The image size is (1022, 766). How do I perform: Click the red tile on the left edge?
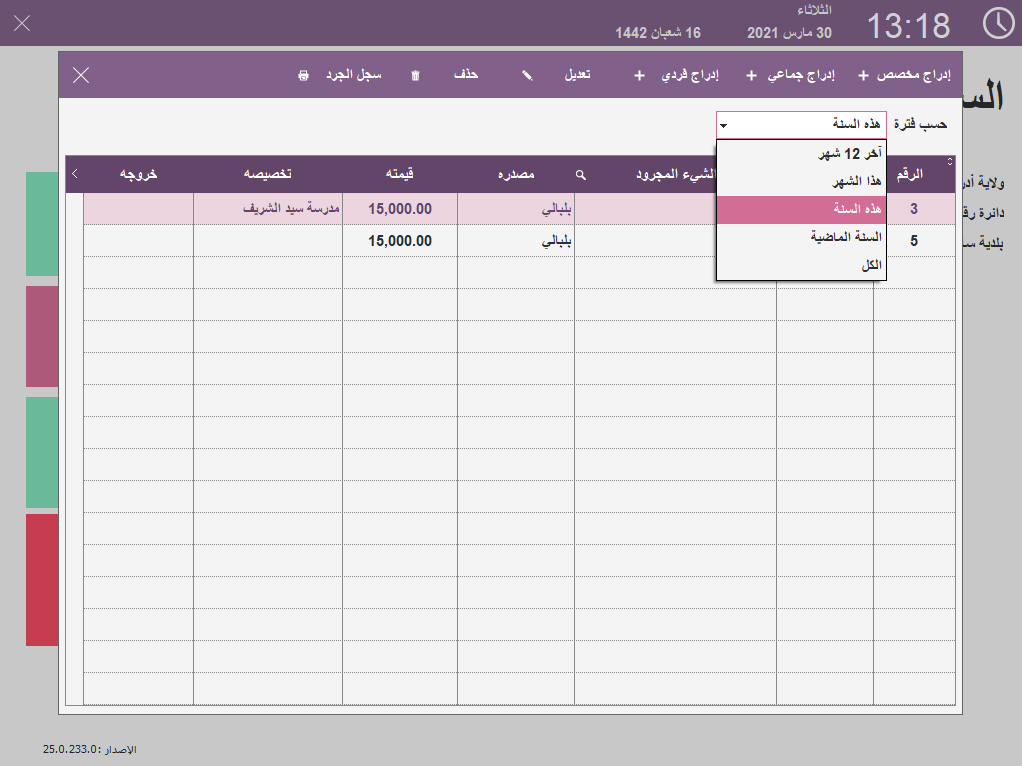pyautogui.click(x=42, y=579)
